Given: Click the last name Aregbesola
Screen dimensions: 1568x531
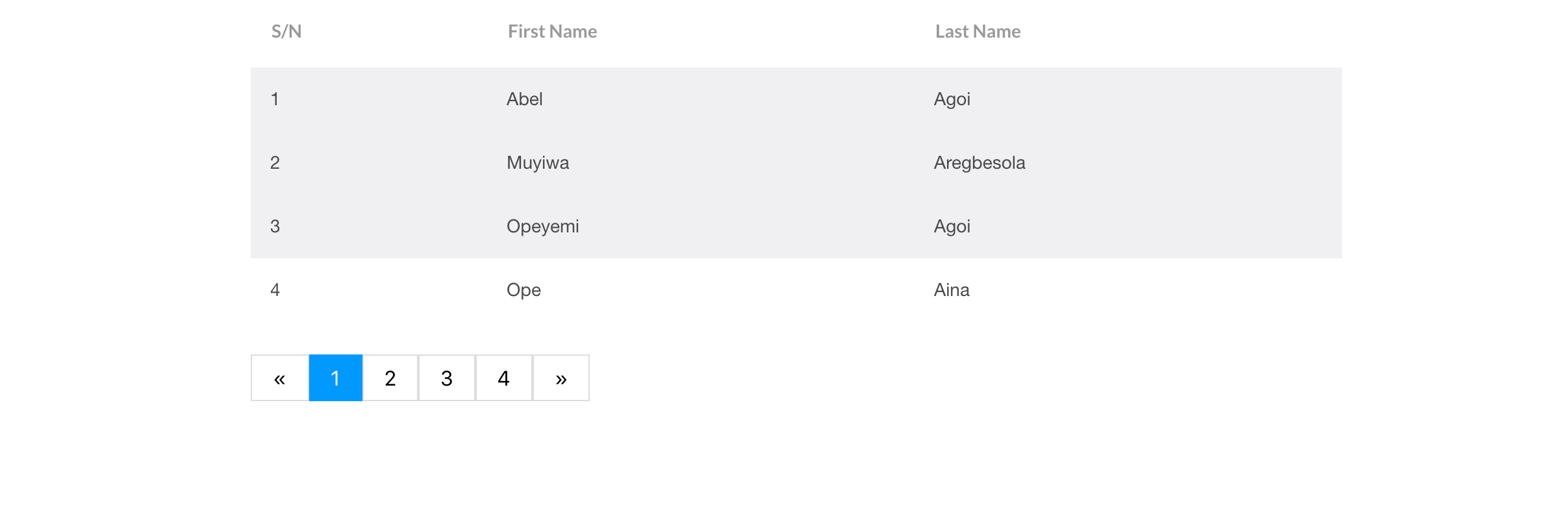Looking at the screenshot, I should (980, 162).
